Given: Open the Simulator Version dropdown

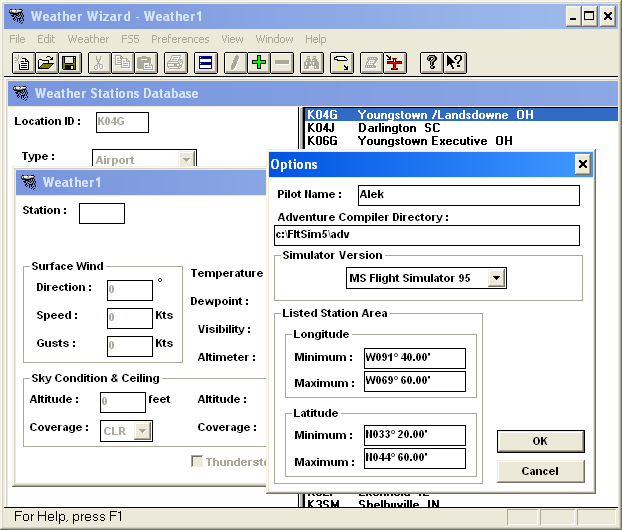Looking at the screenshot, I should [495, 278].
